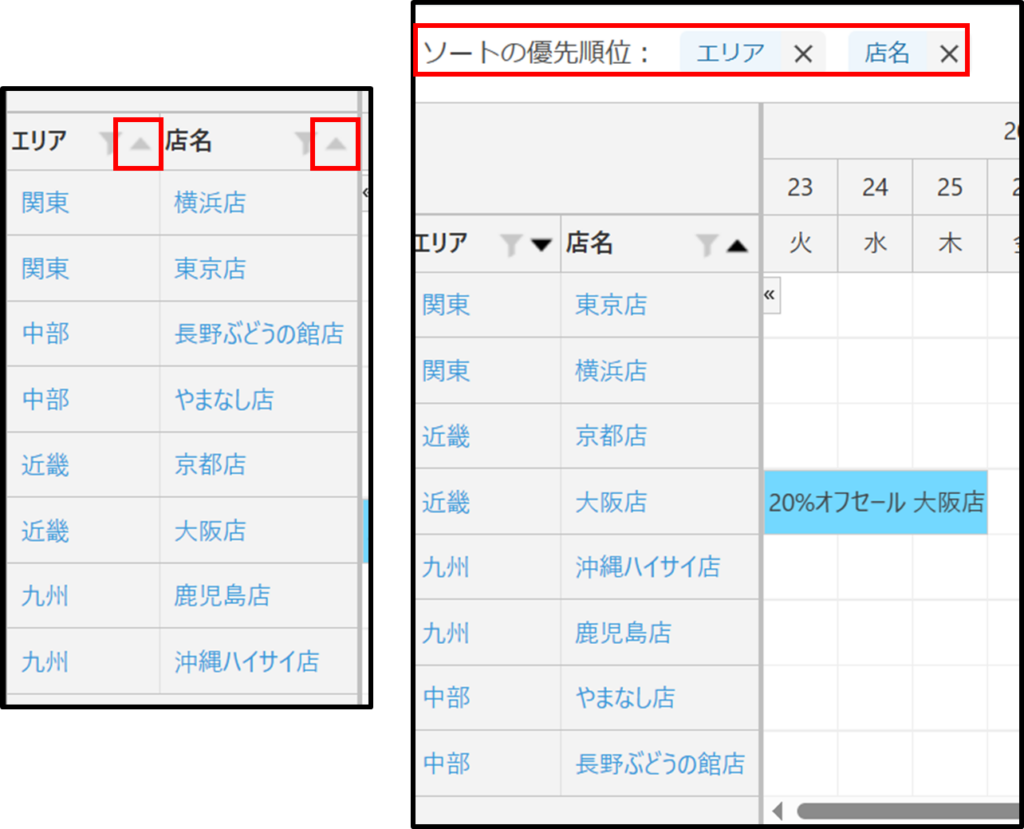Remove エリア chip from sort priority
1024x829 pixels.
click(802, 54)
